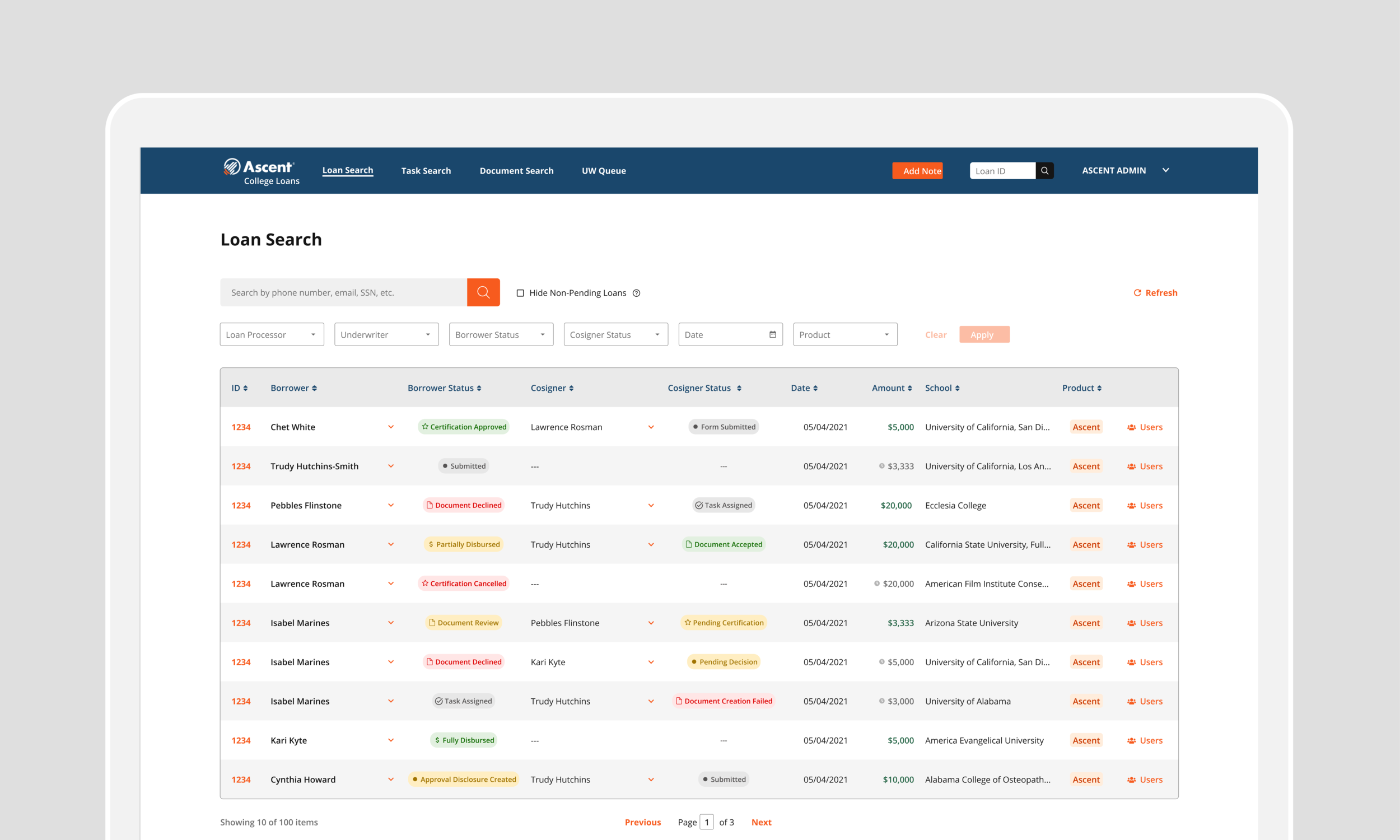Click the orange magnifier search button
This screenshot has width=1400, height=840.
point(483,292)
